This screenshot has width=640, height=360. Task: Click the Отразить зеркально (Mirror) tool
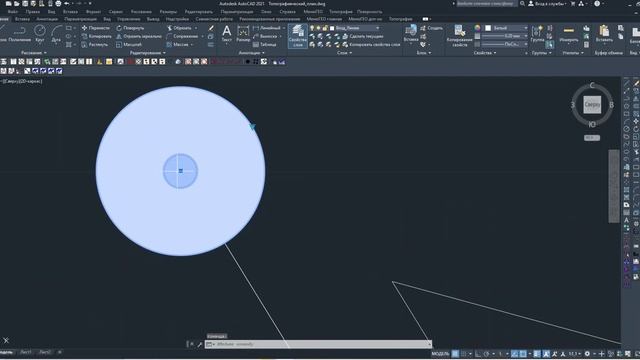(x=139, y=36)
